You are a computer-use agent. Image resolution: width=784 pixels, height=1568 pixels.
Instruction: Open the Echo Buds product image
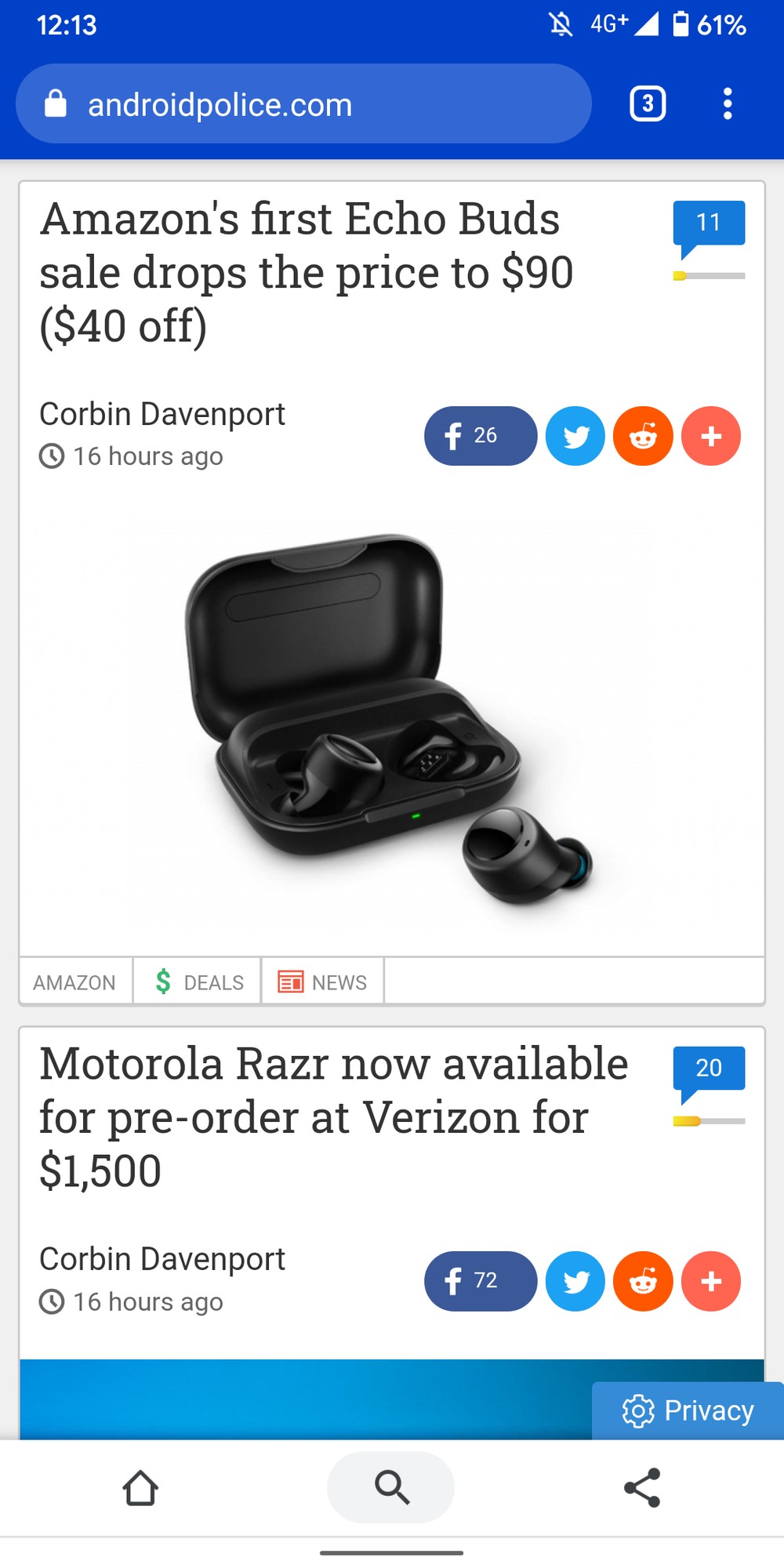tap(392, 721)
